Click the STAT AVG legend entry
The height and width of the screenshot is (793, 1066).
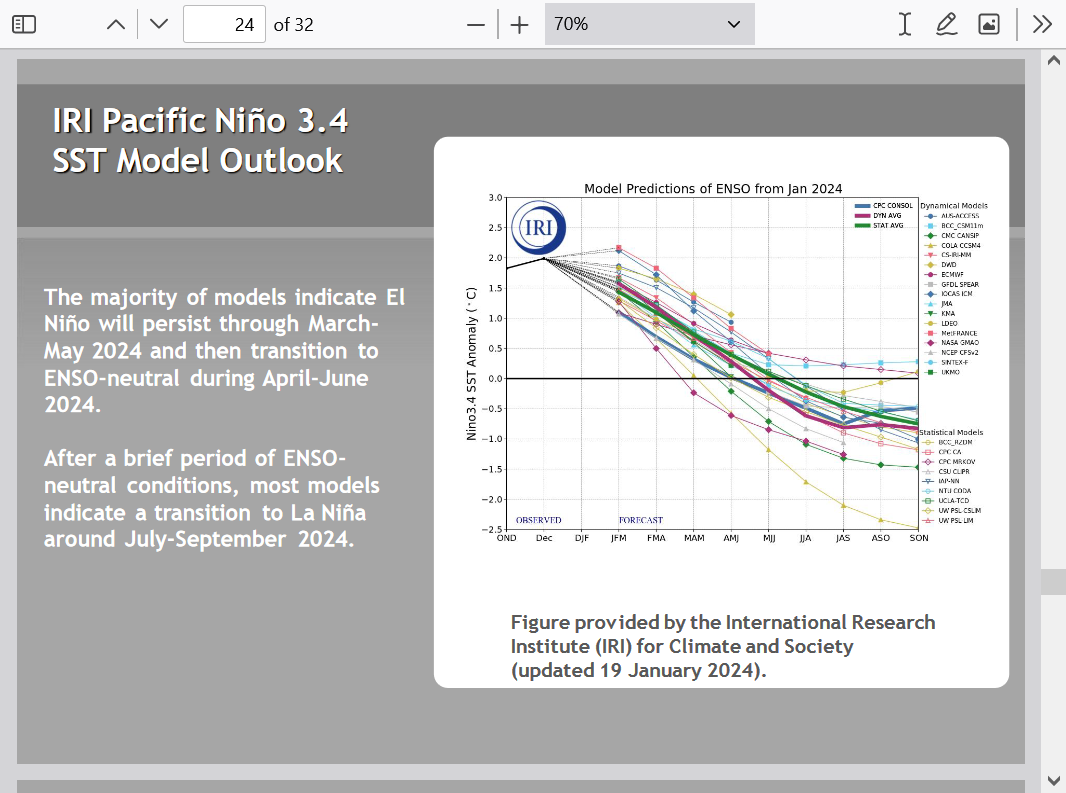point(879,226)
